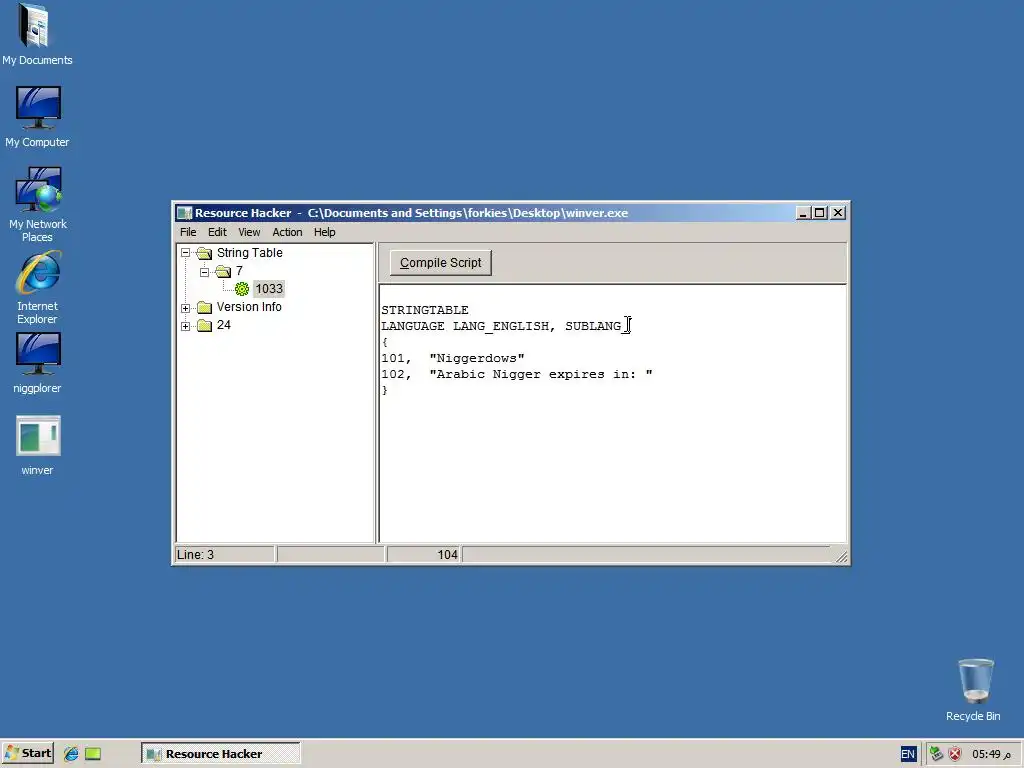Click the LANGUAGE LANG_ENGLISH line in editor

click(x=501, y=326)
